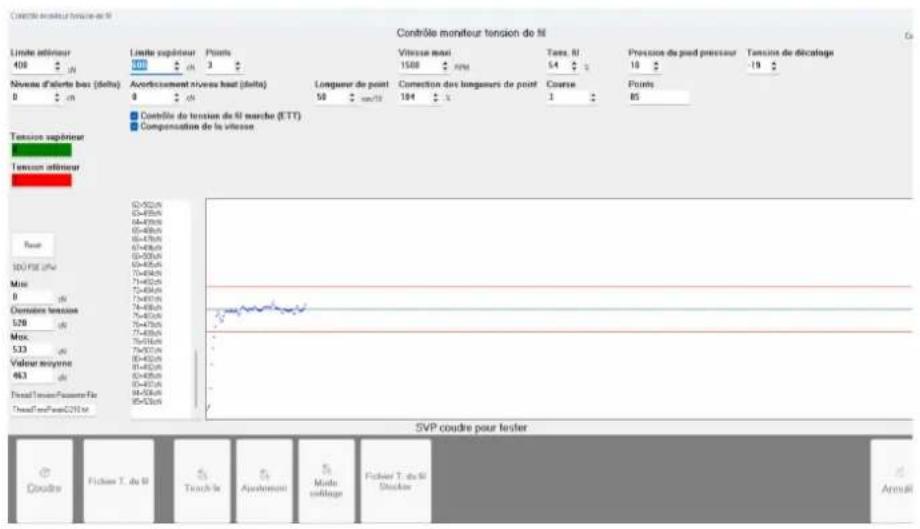Viewport: 920px width, 529px height.
Task: Adjust the Longueur de point spinner
Action: tap(352, 97)
